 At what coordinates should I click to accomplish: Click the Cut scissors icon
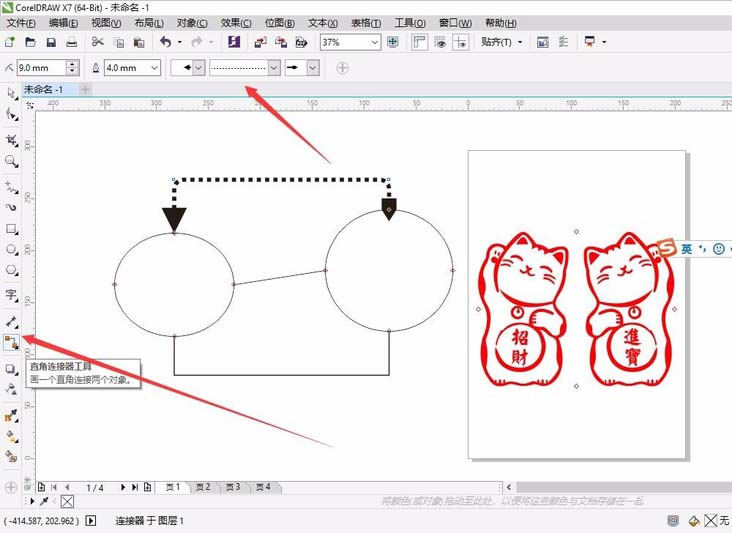[x=98, y=42]
